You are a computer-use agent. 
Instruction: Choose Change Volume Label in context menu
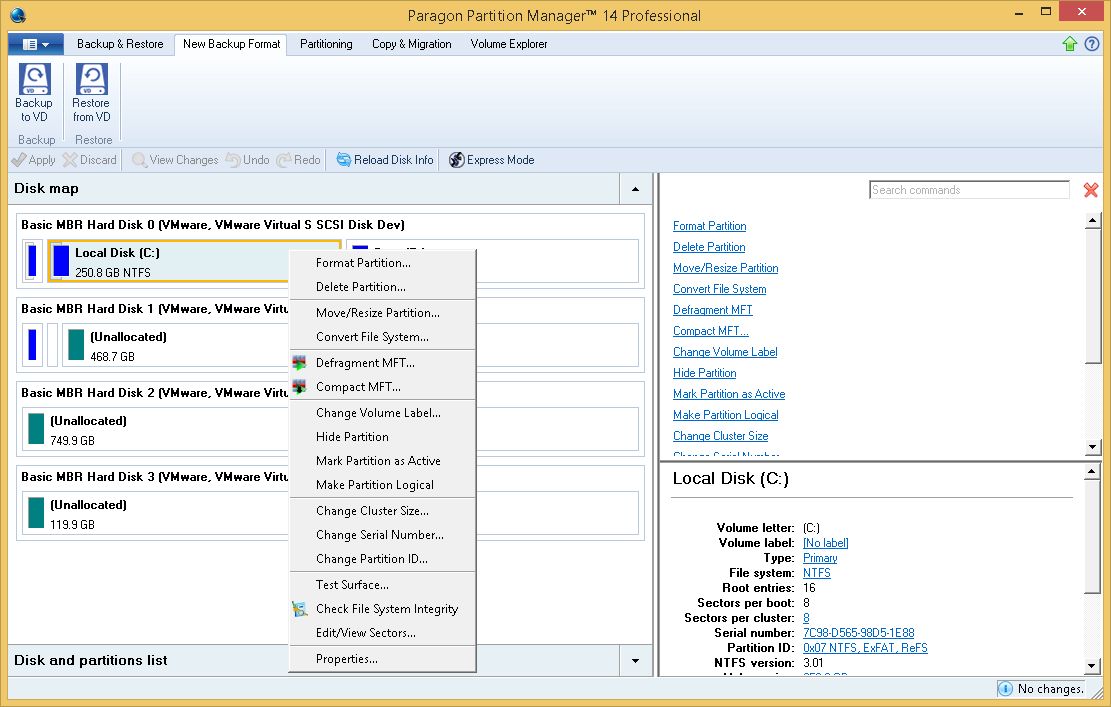[383, 412]
